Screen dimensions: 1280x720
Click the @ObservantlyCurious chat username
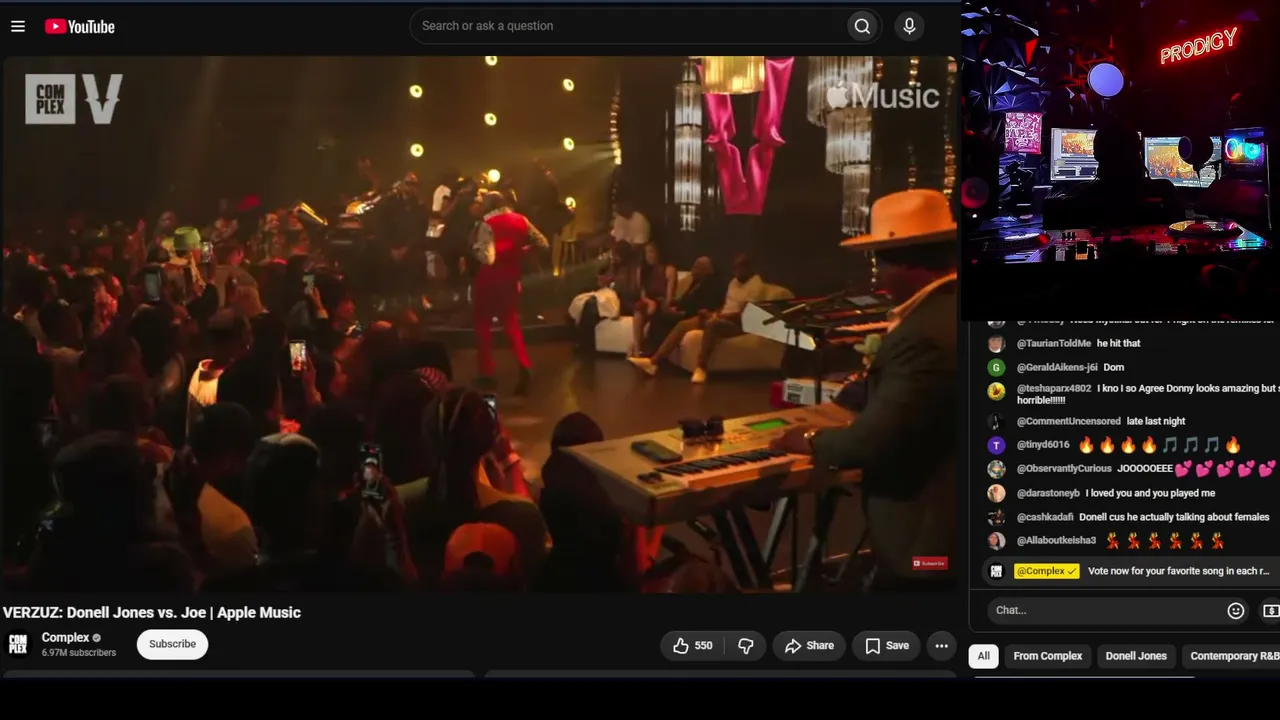click(1064, 468)
